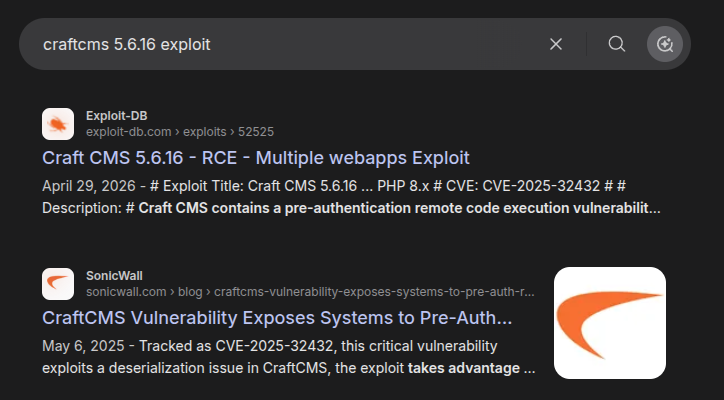Click the magnifying glass search icon

click(x=616, y=44)
